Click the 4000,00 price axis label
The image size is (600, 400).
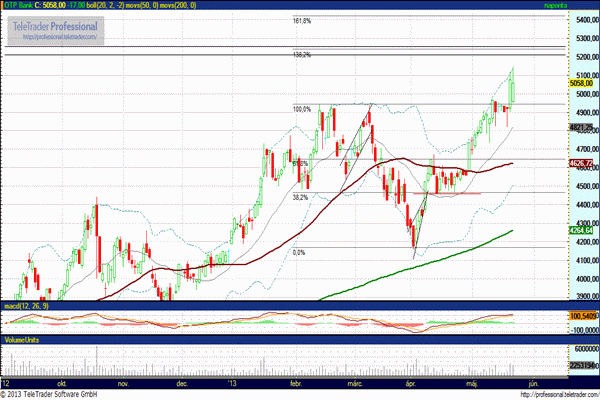coord(587,279)
